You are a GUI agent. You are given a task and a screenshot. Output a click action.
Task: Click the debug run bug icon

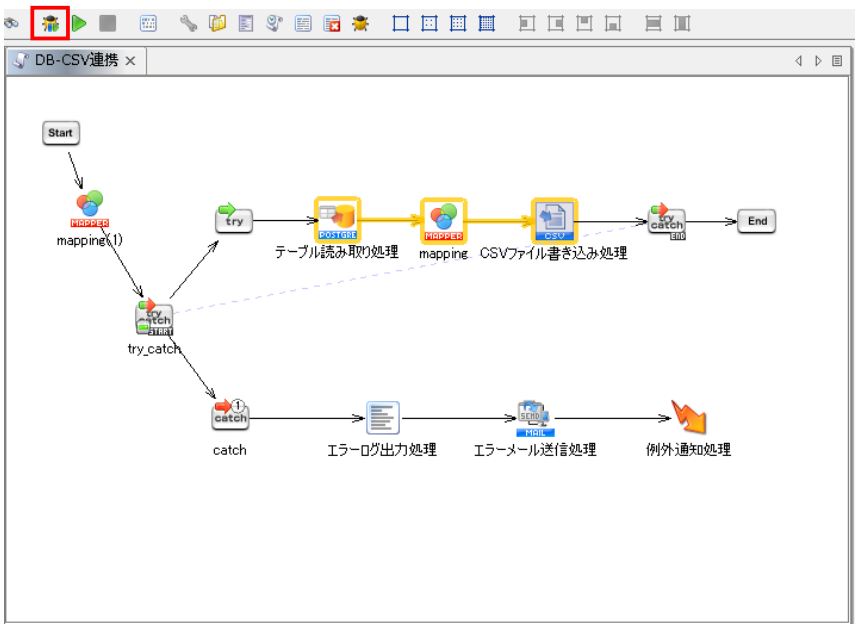pos(50,22)
